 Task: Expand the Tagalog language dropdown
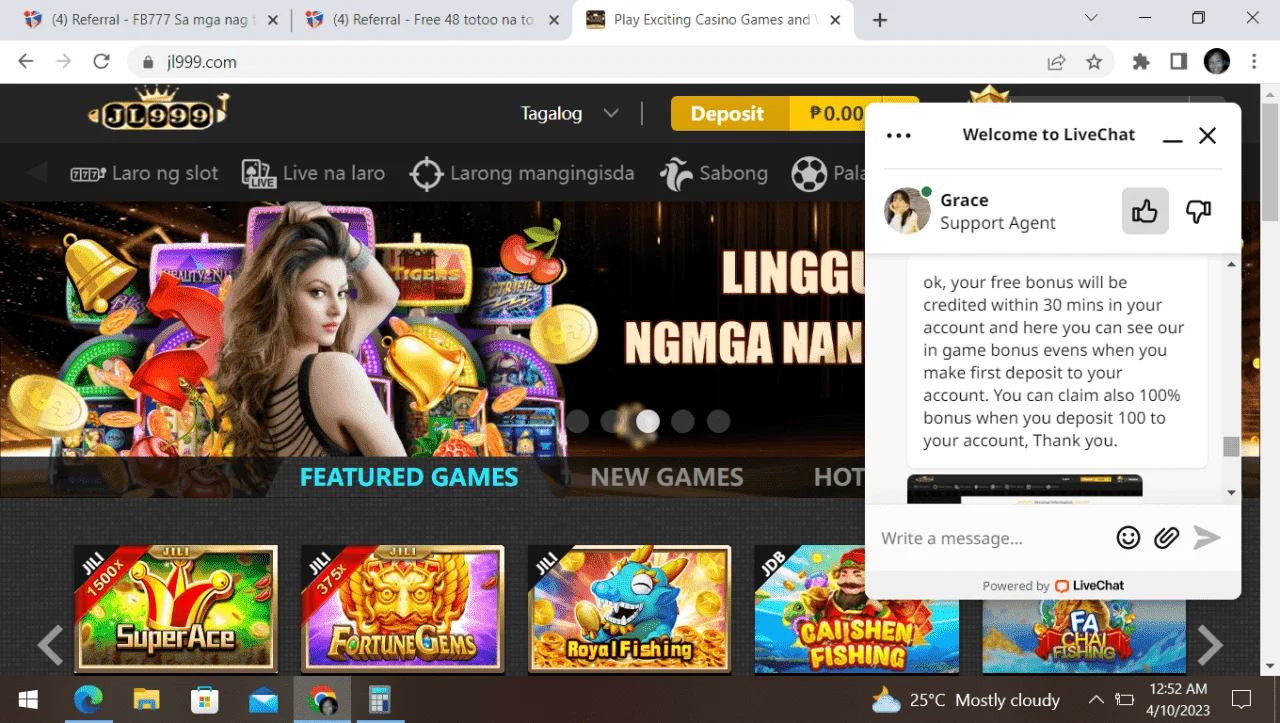(570, 114)
